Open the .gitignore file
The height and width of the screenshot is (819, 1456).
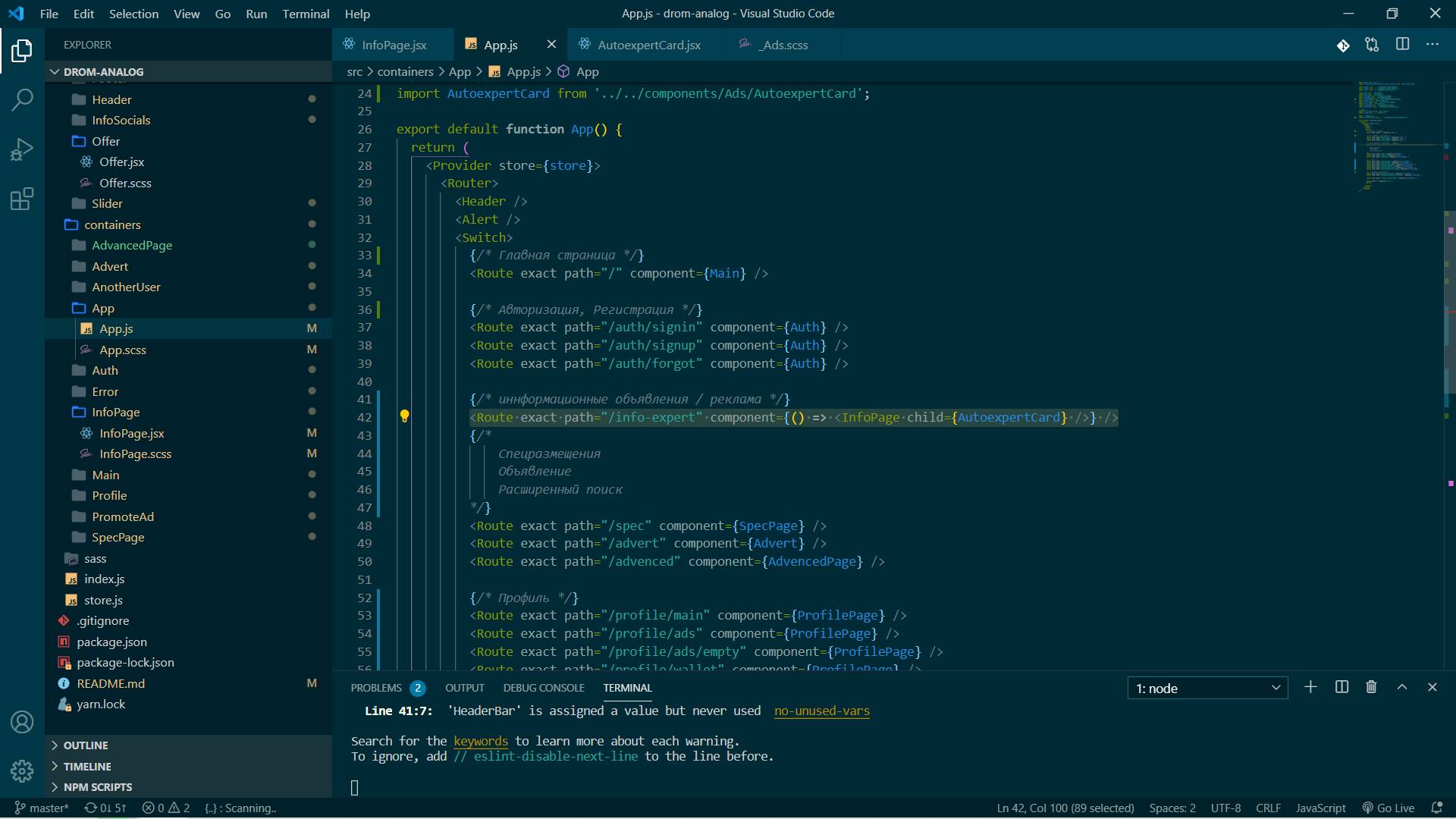(x=188, y=620)
